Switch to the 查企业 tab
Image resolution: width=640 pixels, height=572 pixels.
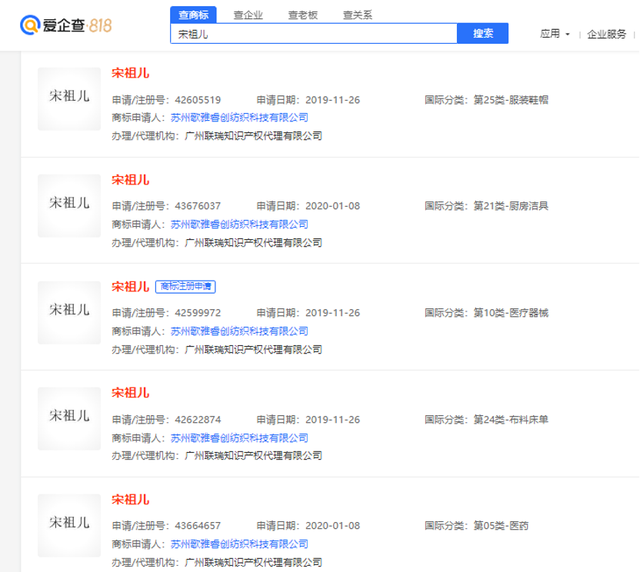coord(248,15)
